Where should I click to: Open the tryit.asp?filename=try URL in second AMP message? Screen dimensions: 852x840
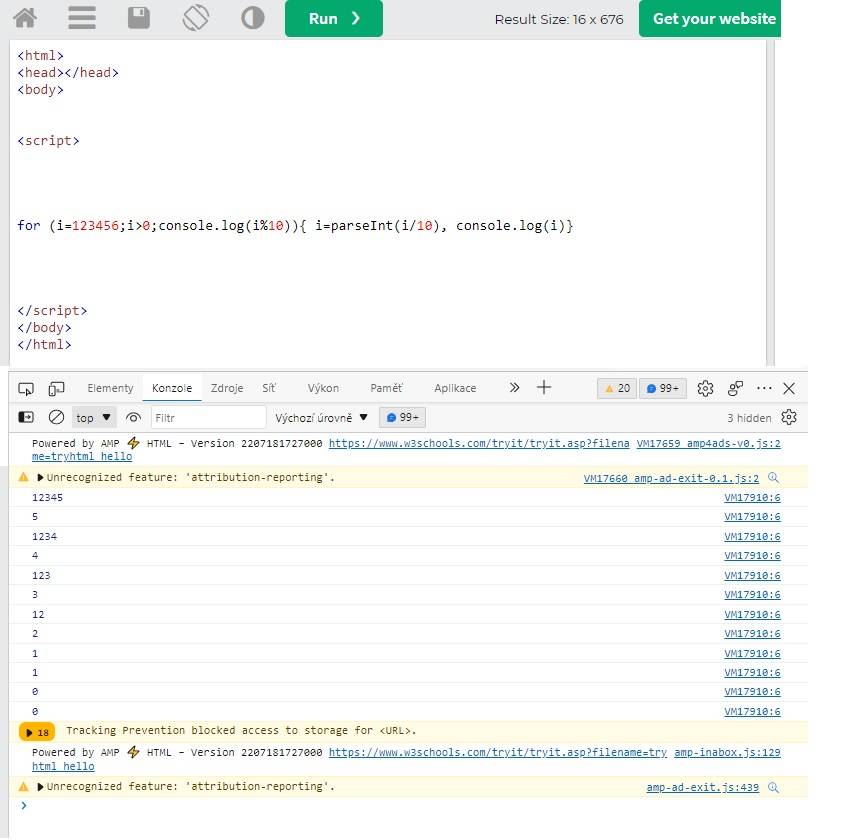(x=498, y=753)
